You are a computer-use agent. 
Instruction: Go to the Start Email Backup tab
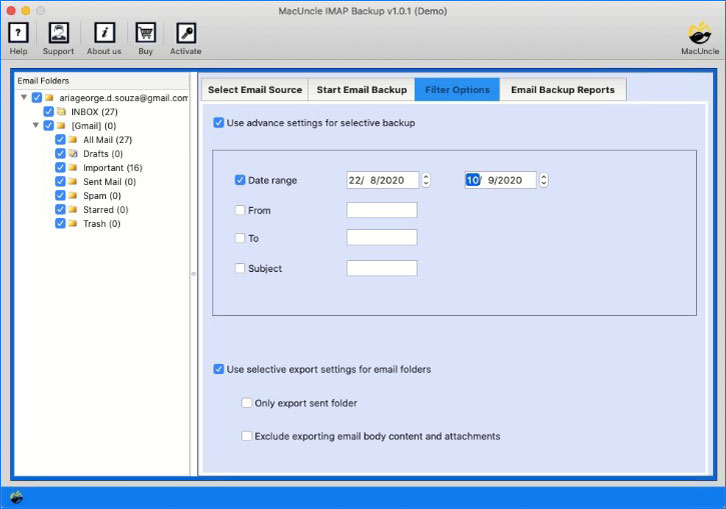pyautogui.click(x=361, y=90)
